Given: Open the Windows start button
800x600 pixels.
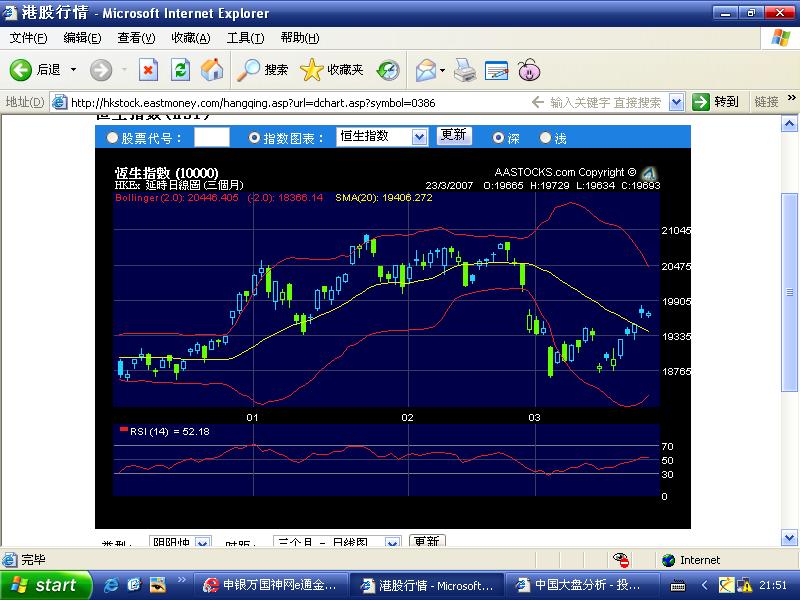Looking at the screenshot, I should pos(46,585).
